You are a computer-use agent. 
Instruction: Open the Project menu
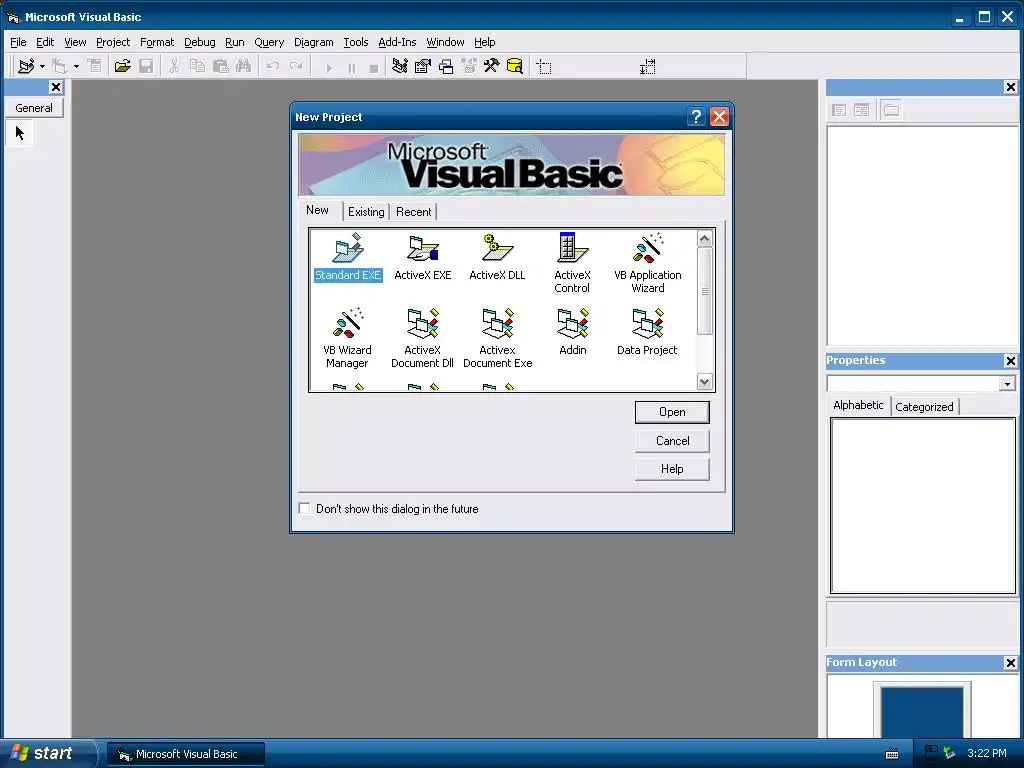tap(113, 42)
